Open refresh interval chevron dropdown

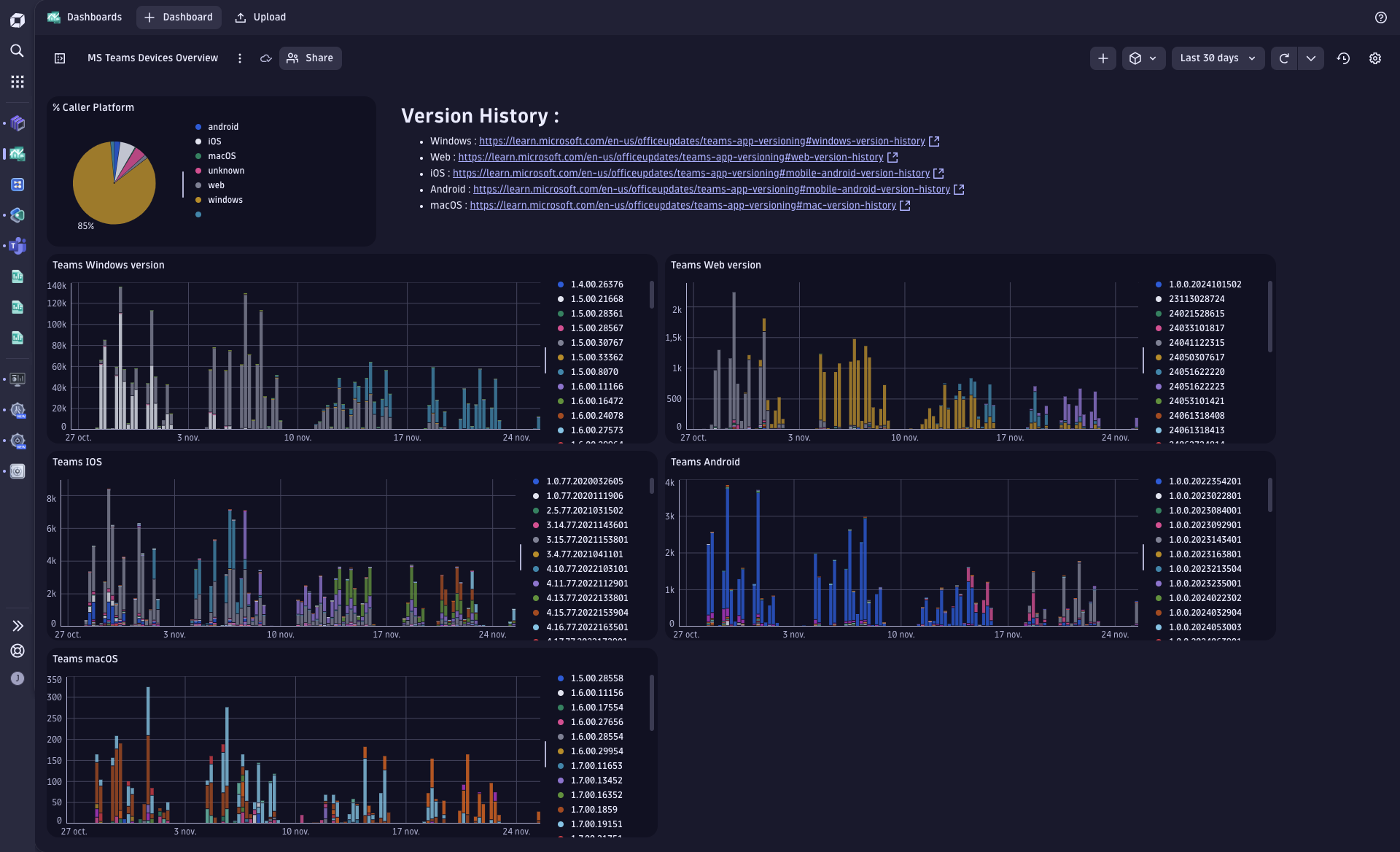(1311, 58)
